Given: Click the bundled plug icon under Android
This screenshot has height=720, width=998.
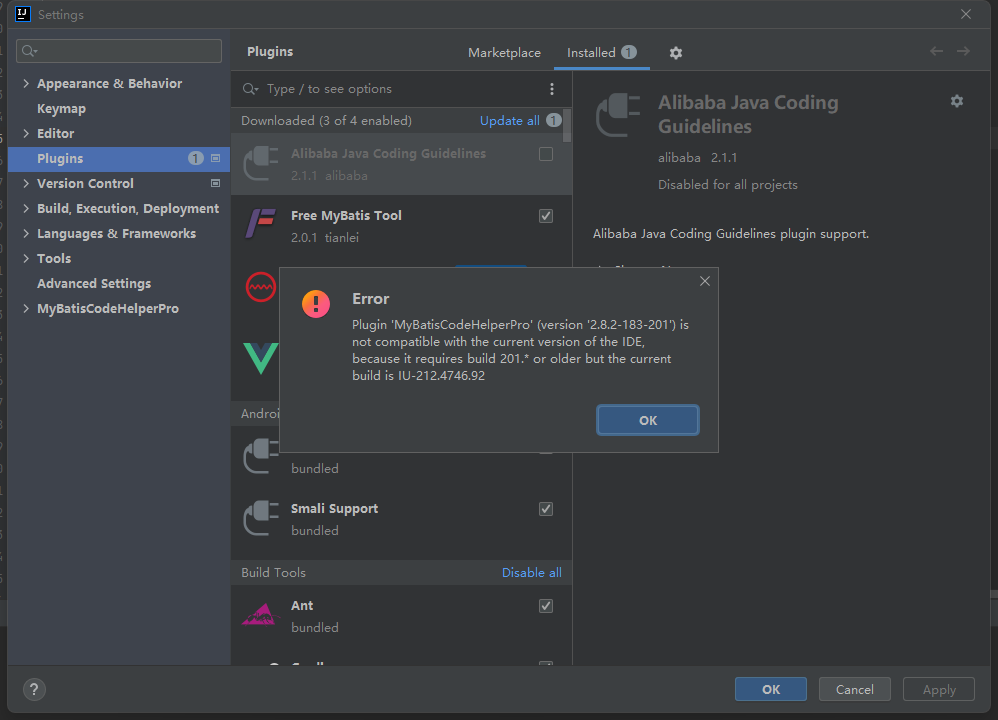Looking at the screenshot, I should (x=261, y=456).
